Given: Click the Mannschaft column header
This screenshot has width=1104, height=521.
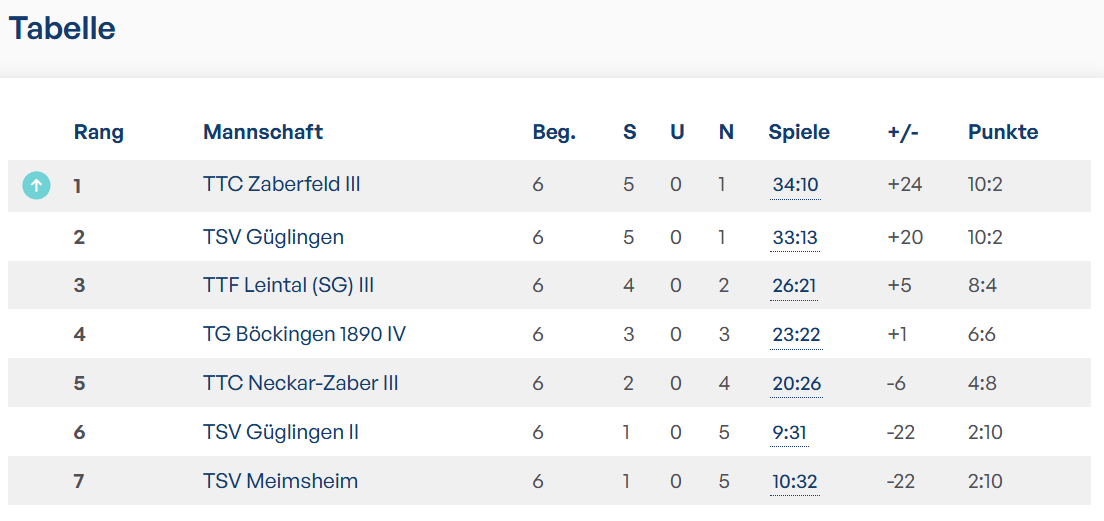Looking at the screenshot, I should tap(263, 132).
